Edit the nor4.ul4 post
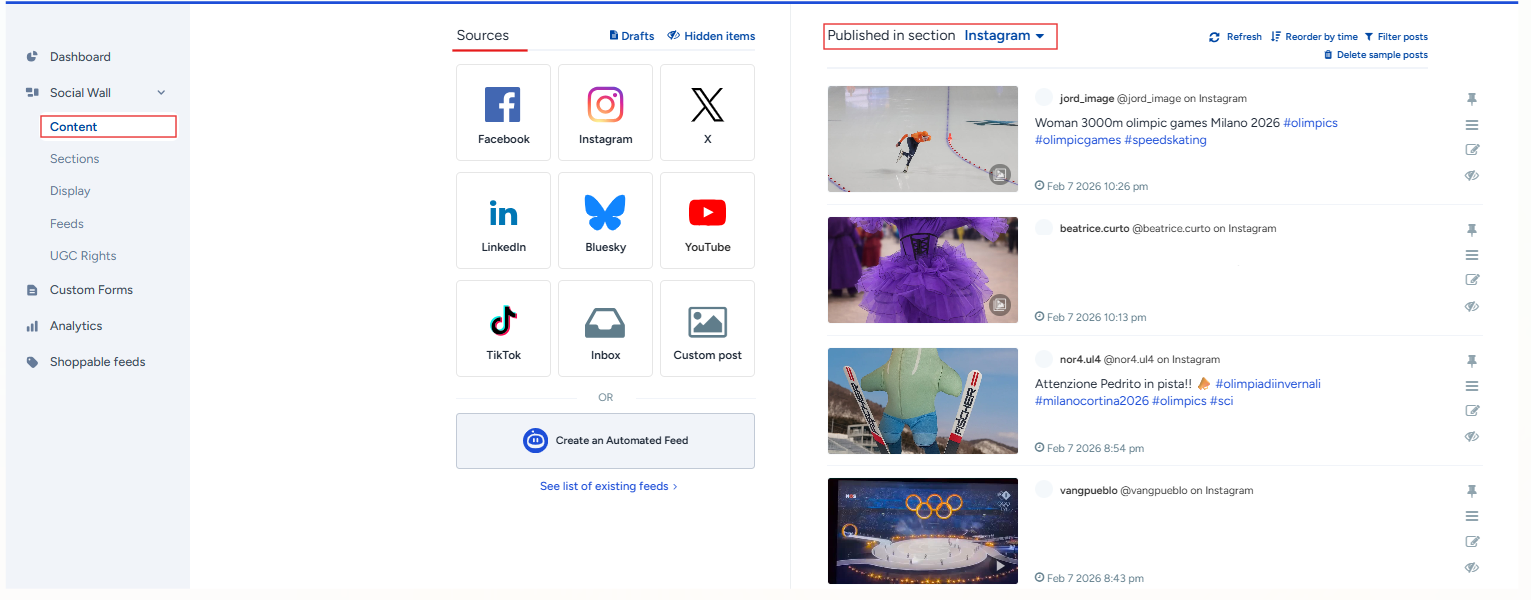The image size is (1531, 600). [x=1472, y=411]
